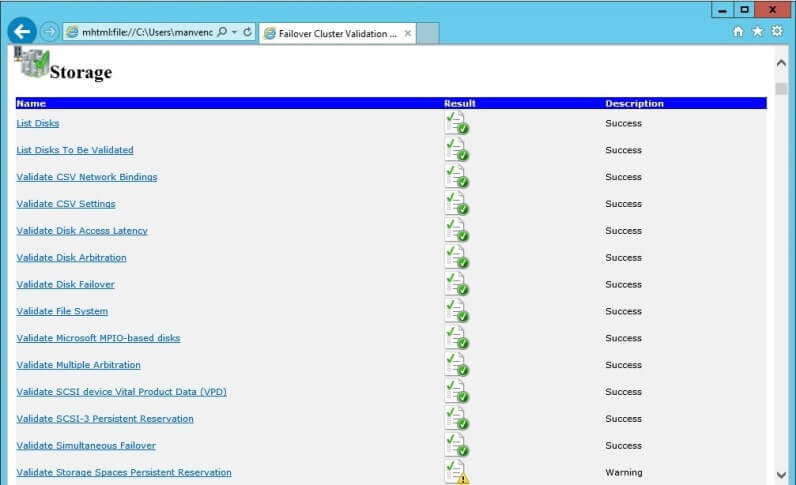Click the browser Back arrow button
The height and width of the screenshot is (485, 796).
pyautogui.click(x=21, y=32)
